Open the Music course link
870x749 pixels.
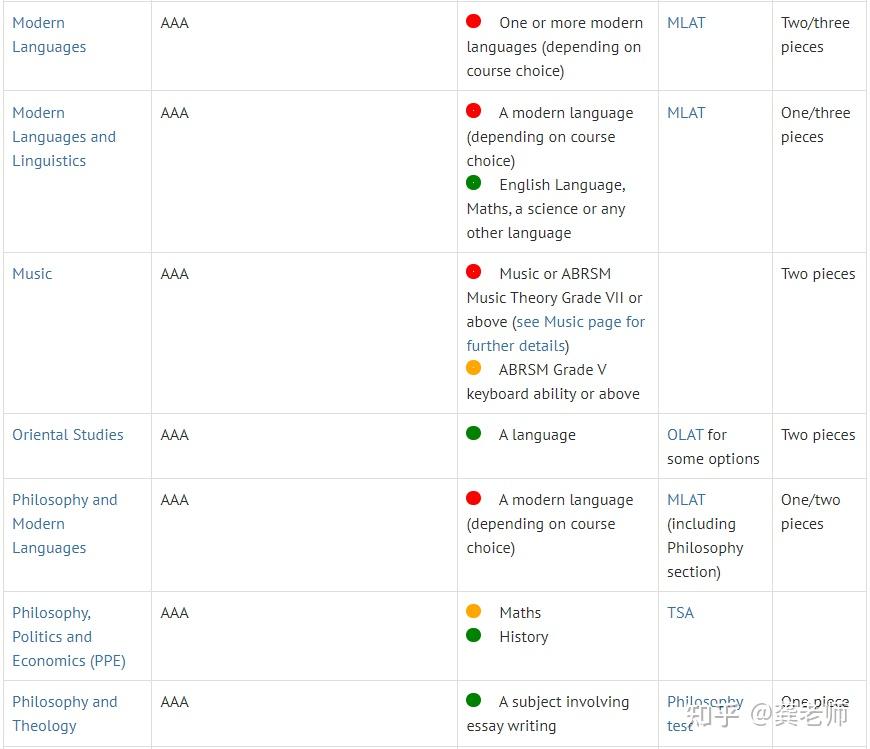point(32,274)
